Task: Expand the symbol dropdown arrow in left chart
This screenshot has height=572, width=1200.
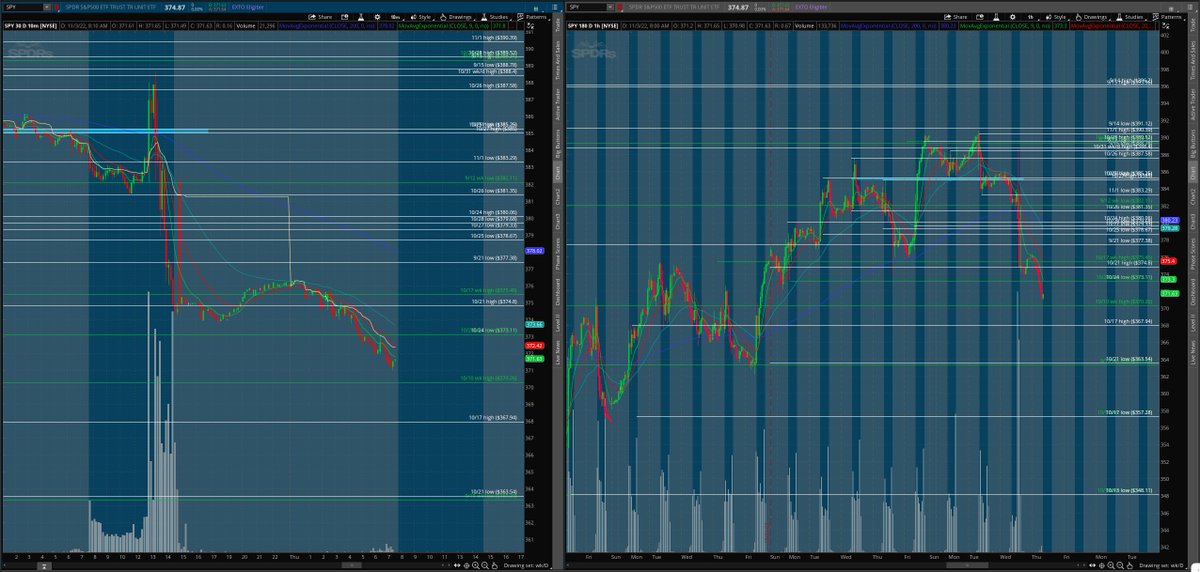Action: tap(47, 7)
